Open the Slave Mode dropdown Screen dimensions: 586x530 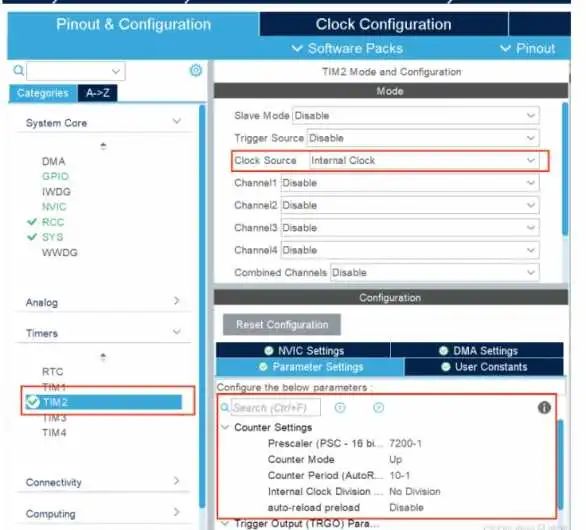click(416, 115)
